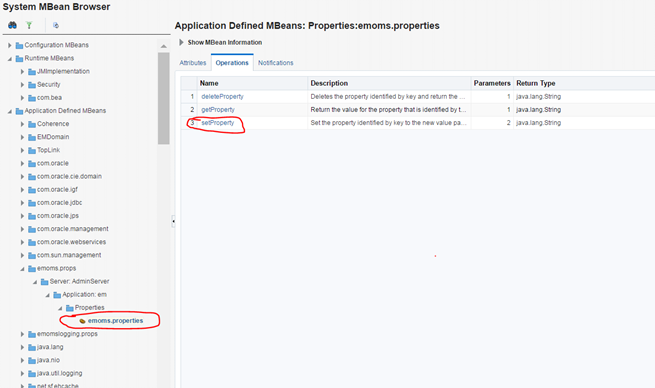Select com.oracle.webservices tree item
The image size is (655, 388).
(x=71, y=242)
